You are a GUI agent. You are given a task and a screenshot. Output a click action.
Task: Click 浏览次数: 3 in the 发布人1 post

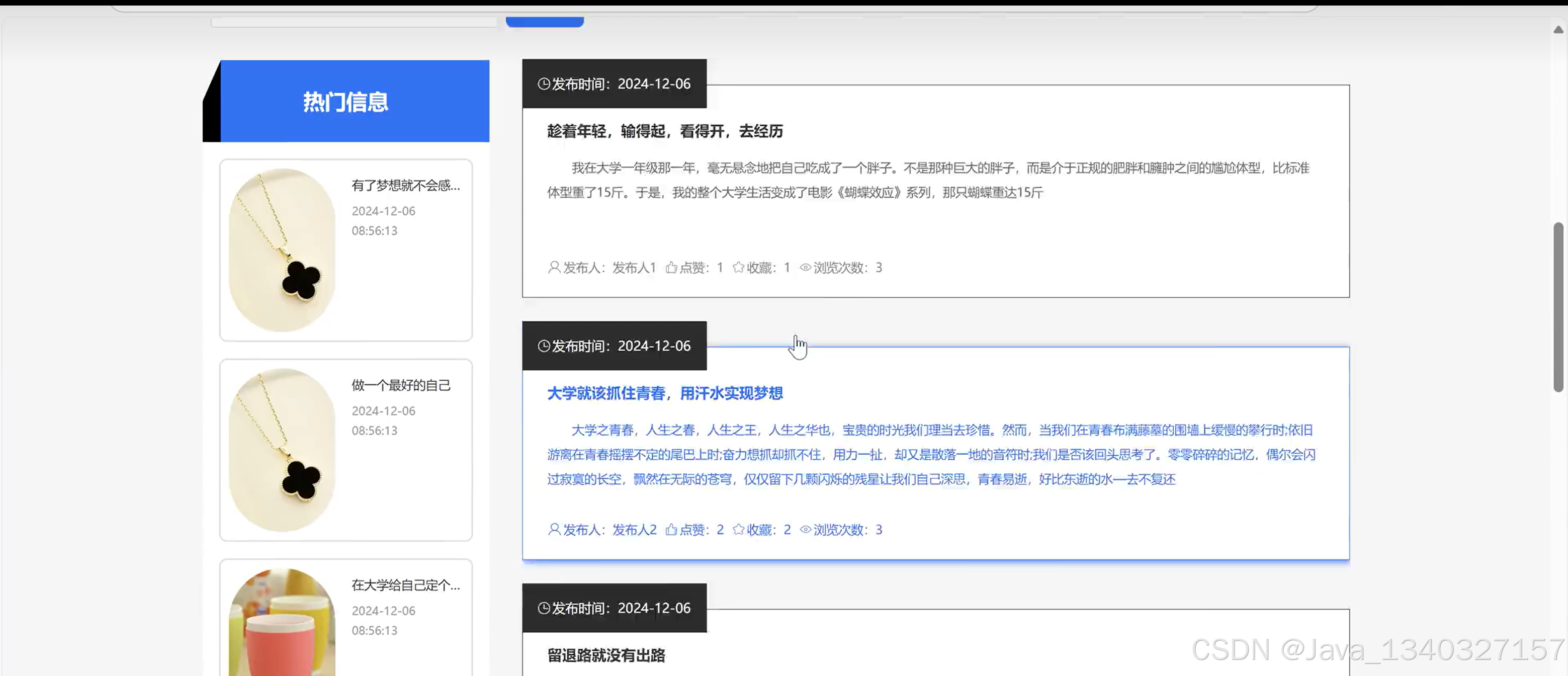(848, 268)
